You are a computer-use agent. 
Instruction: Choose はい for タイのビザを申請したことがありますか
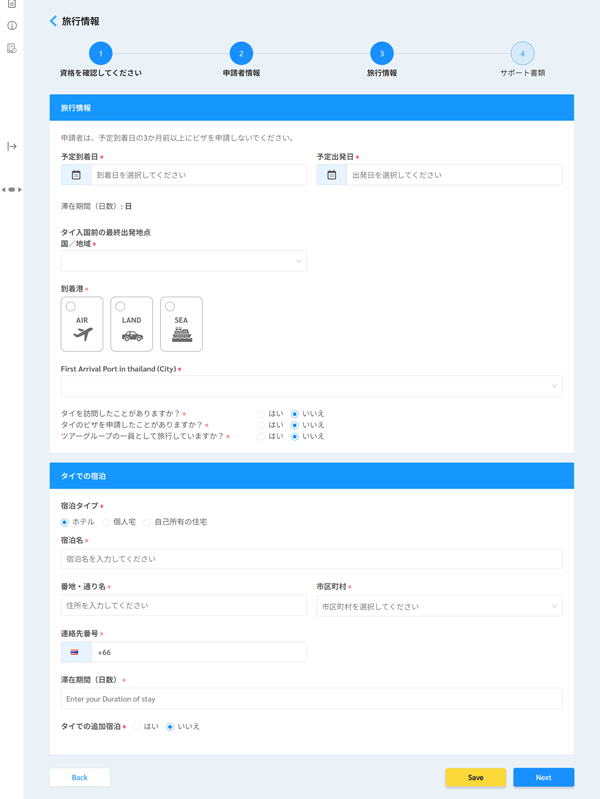pos(261,425)
